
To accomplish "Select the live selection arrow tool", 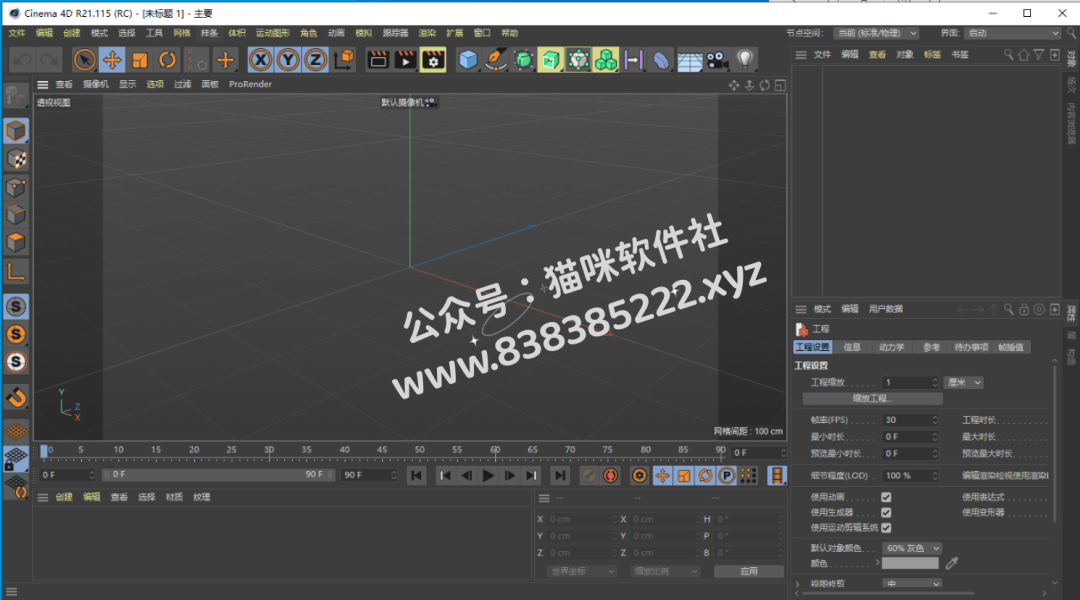I will 84,60.
